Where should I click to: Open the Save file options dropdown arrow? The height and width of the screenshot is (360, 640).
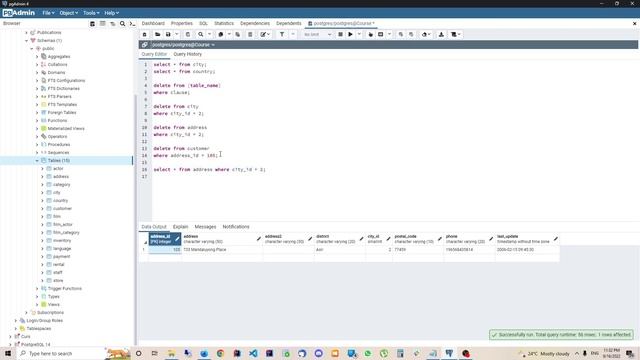coord(177,35)
